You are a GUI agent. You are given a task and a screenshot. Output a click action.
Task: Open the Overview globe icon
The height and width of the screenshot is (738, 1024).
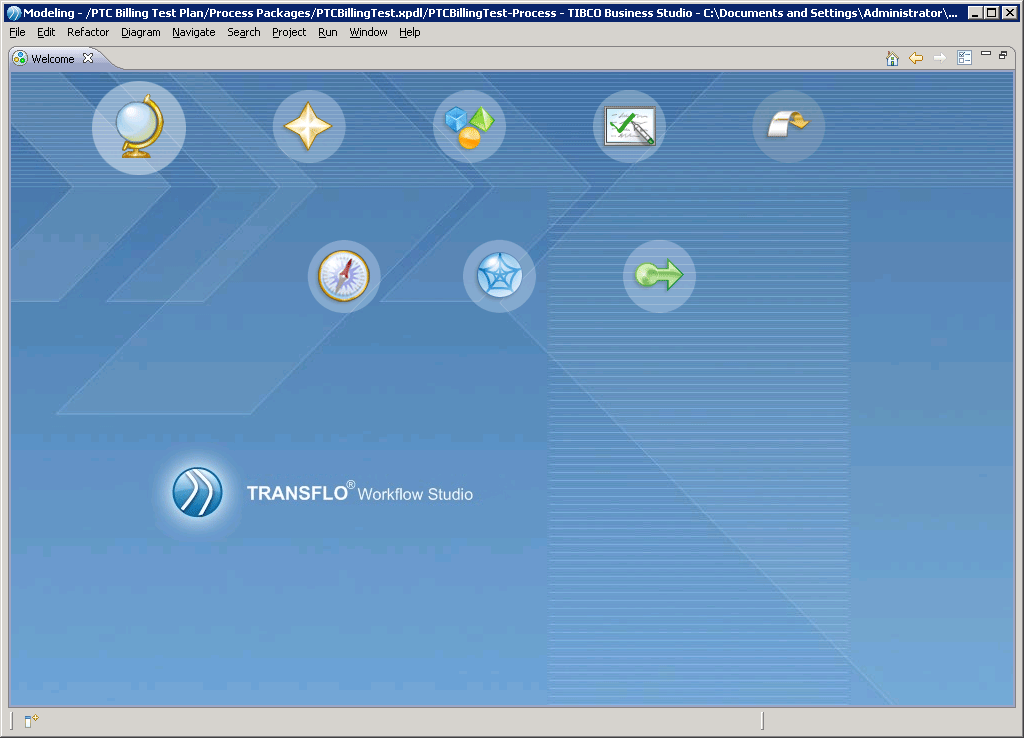point(138,127)
